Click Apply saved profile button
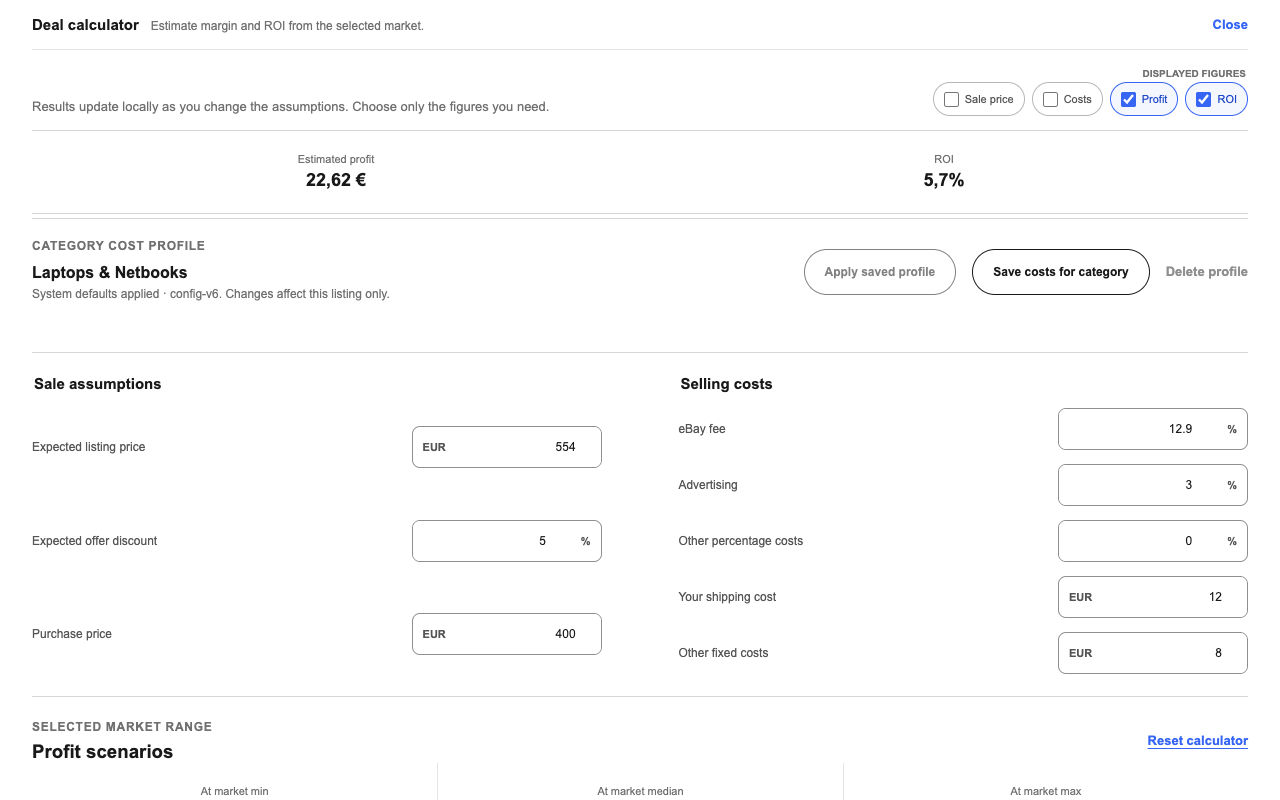Viewport: 1280px width, 800px height. [880, 272]
